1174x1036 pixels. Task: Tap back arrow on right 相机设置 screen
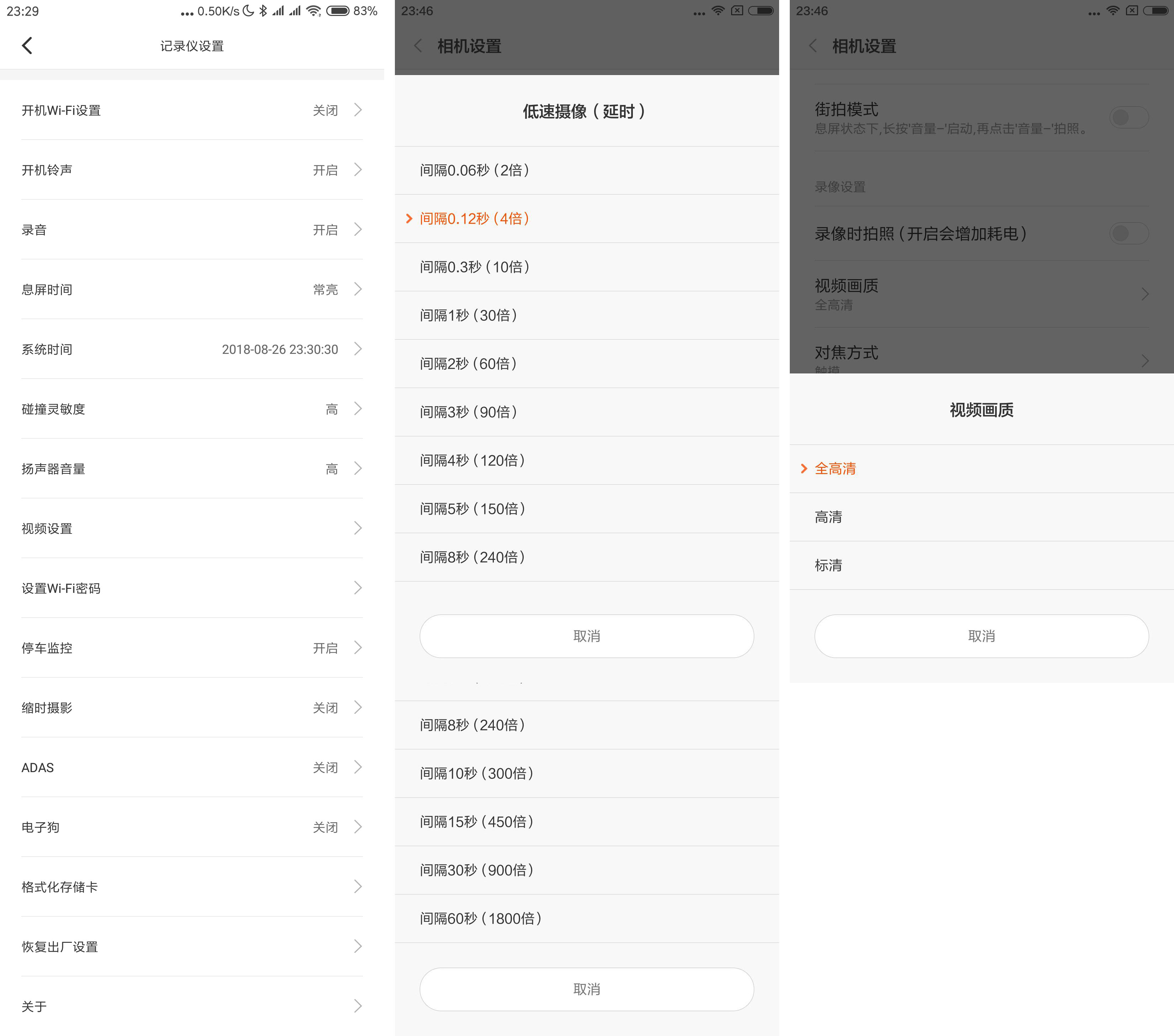click(x=813, y=46)
